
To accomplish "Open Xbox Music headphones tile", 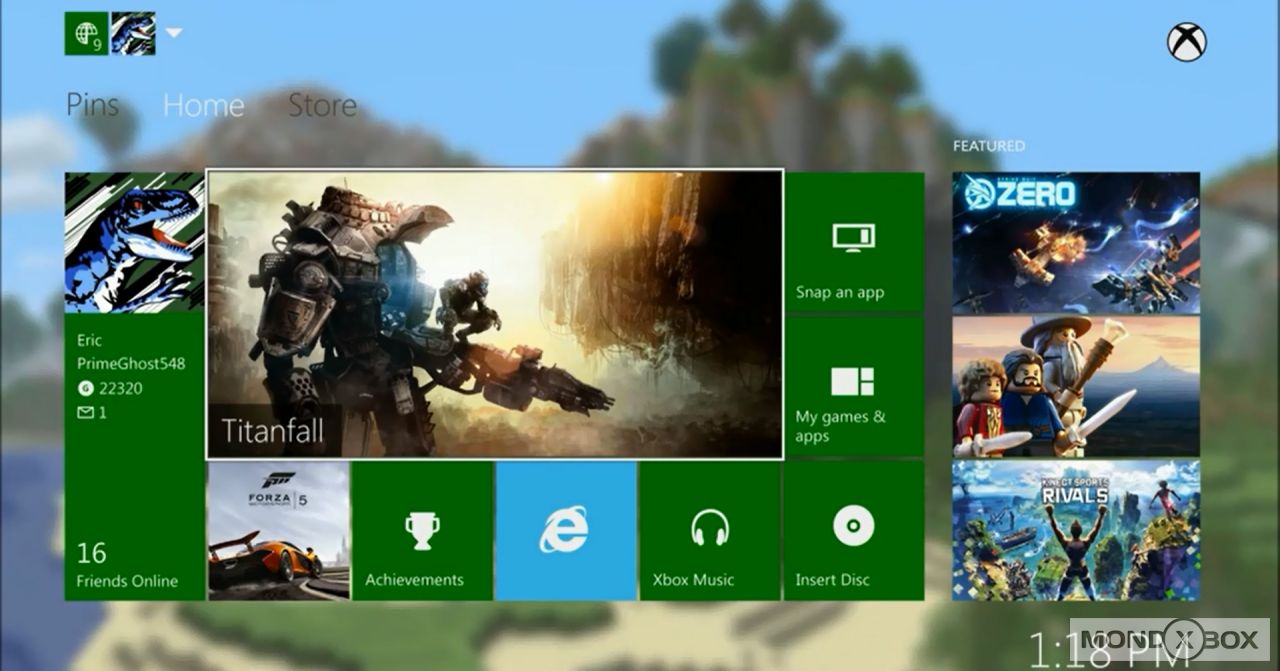I will (x=709, y=530).
